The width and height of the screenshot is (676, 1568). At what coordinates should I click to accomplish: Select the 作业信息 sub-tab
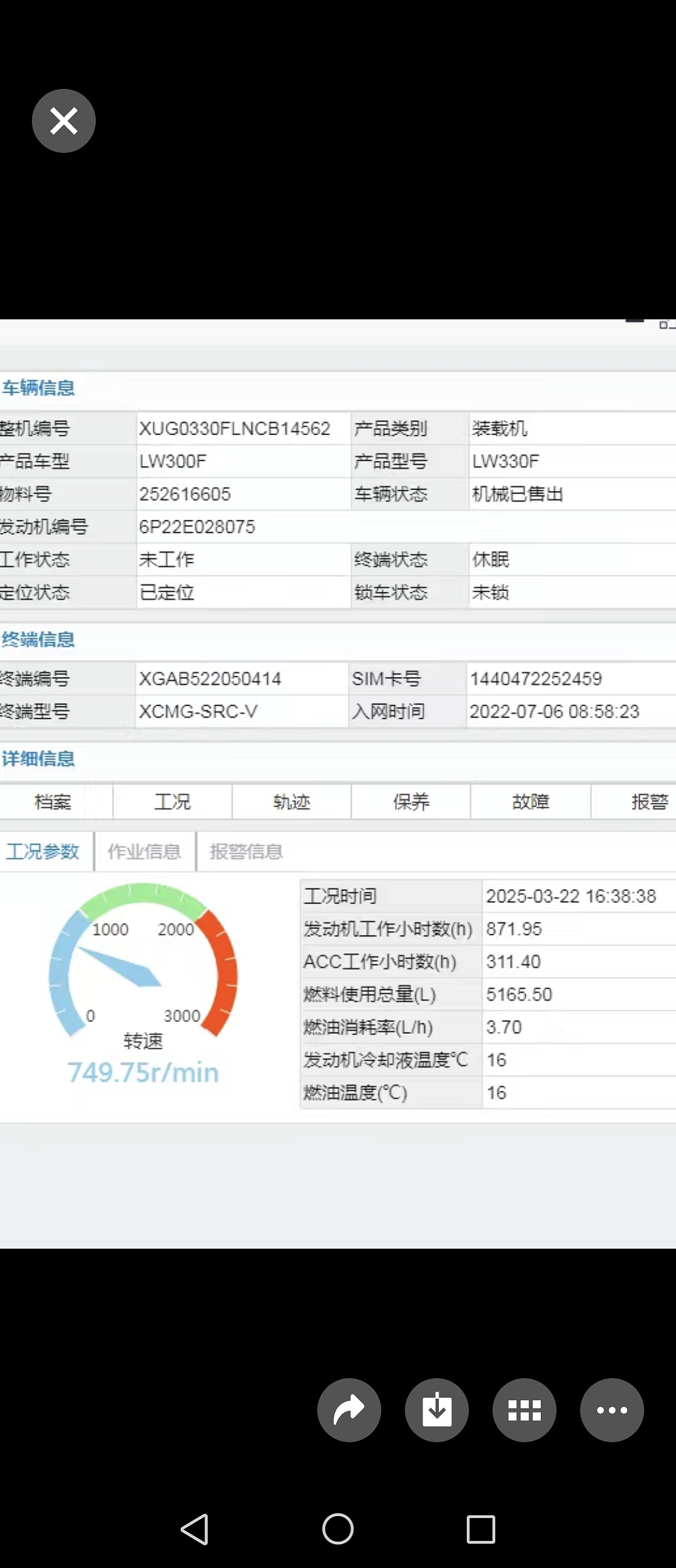tap(145, 852)
